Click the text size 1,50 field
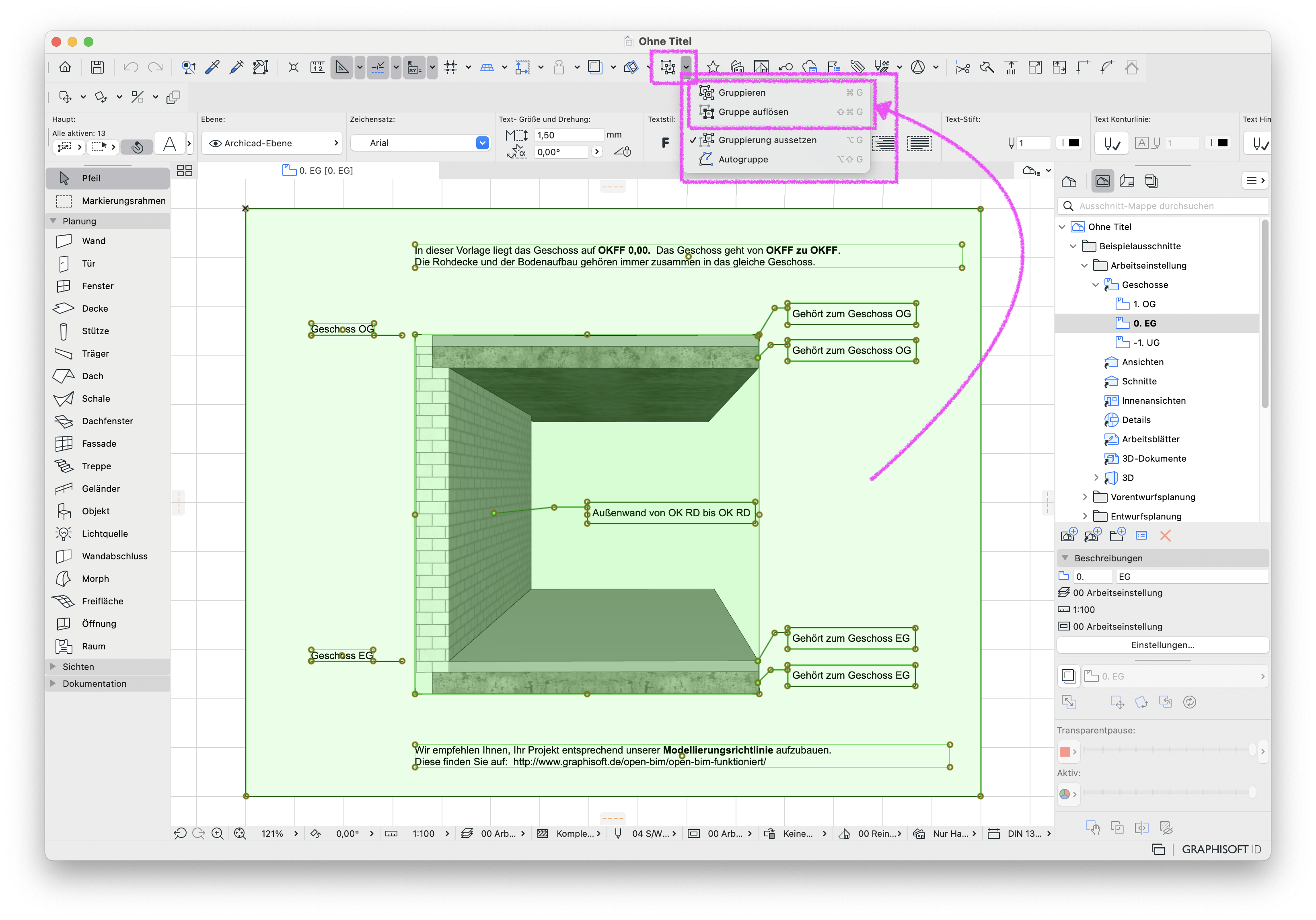Screen dimensions: 1316x920 click(x=569, y=135)
